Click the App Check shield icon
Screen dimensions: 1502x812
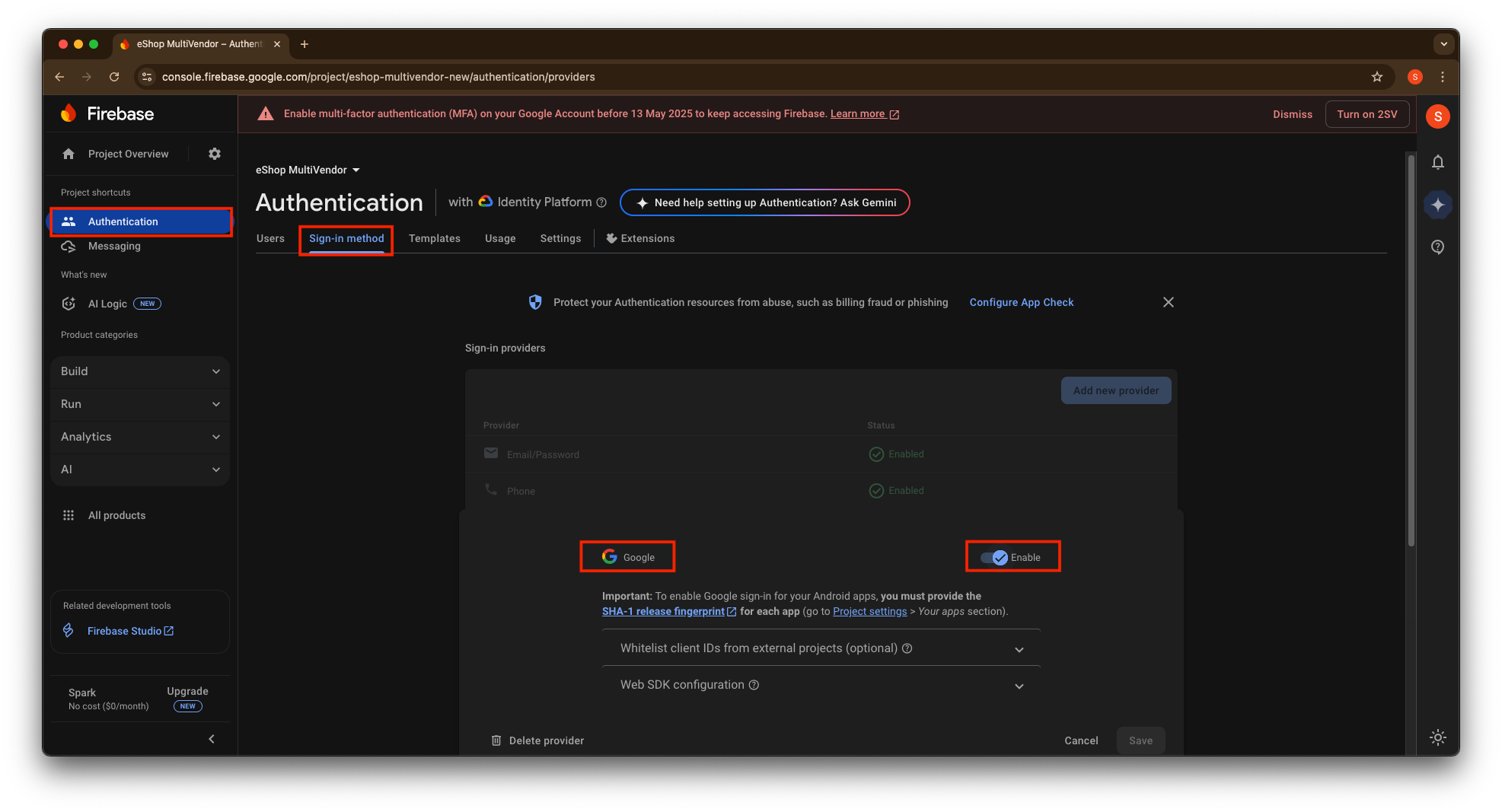click(535, 302)
